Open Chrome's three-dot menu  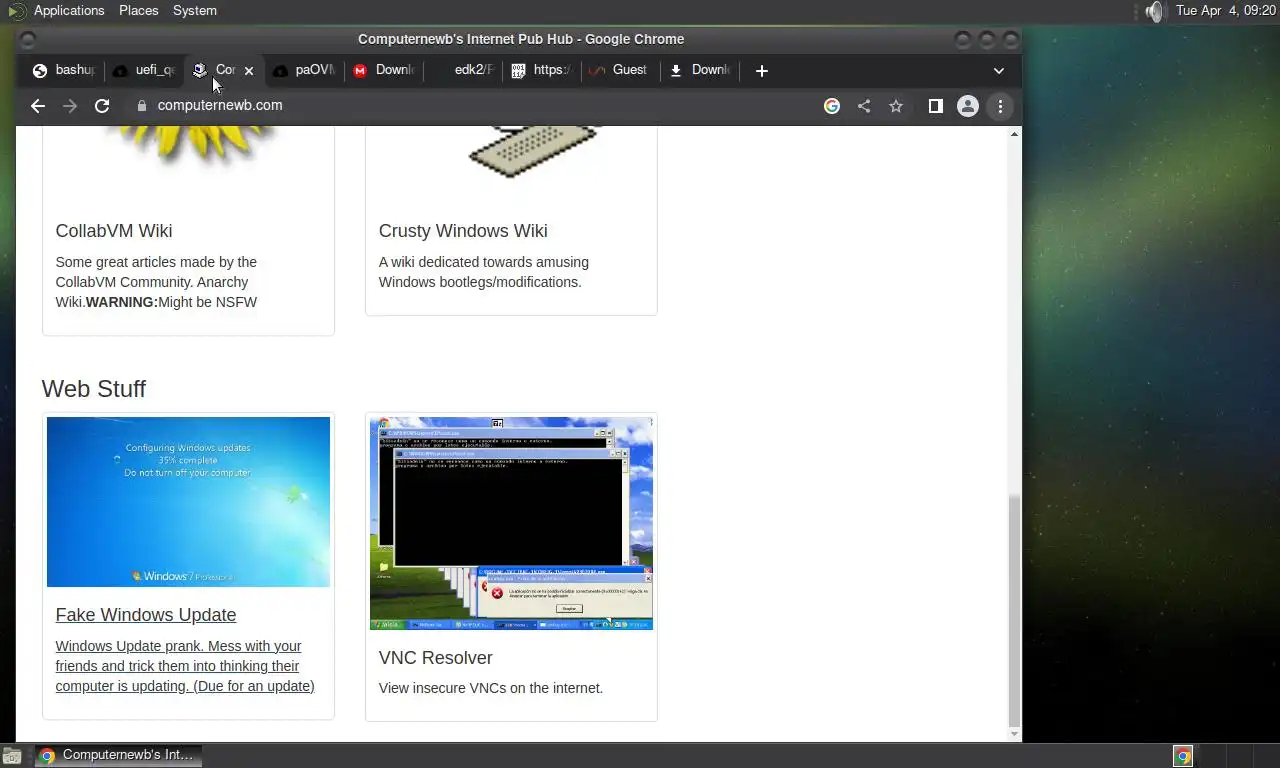(x=1000, y=106)
